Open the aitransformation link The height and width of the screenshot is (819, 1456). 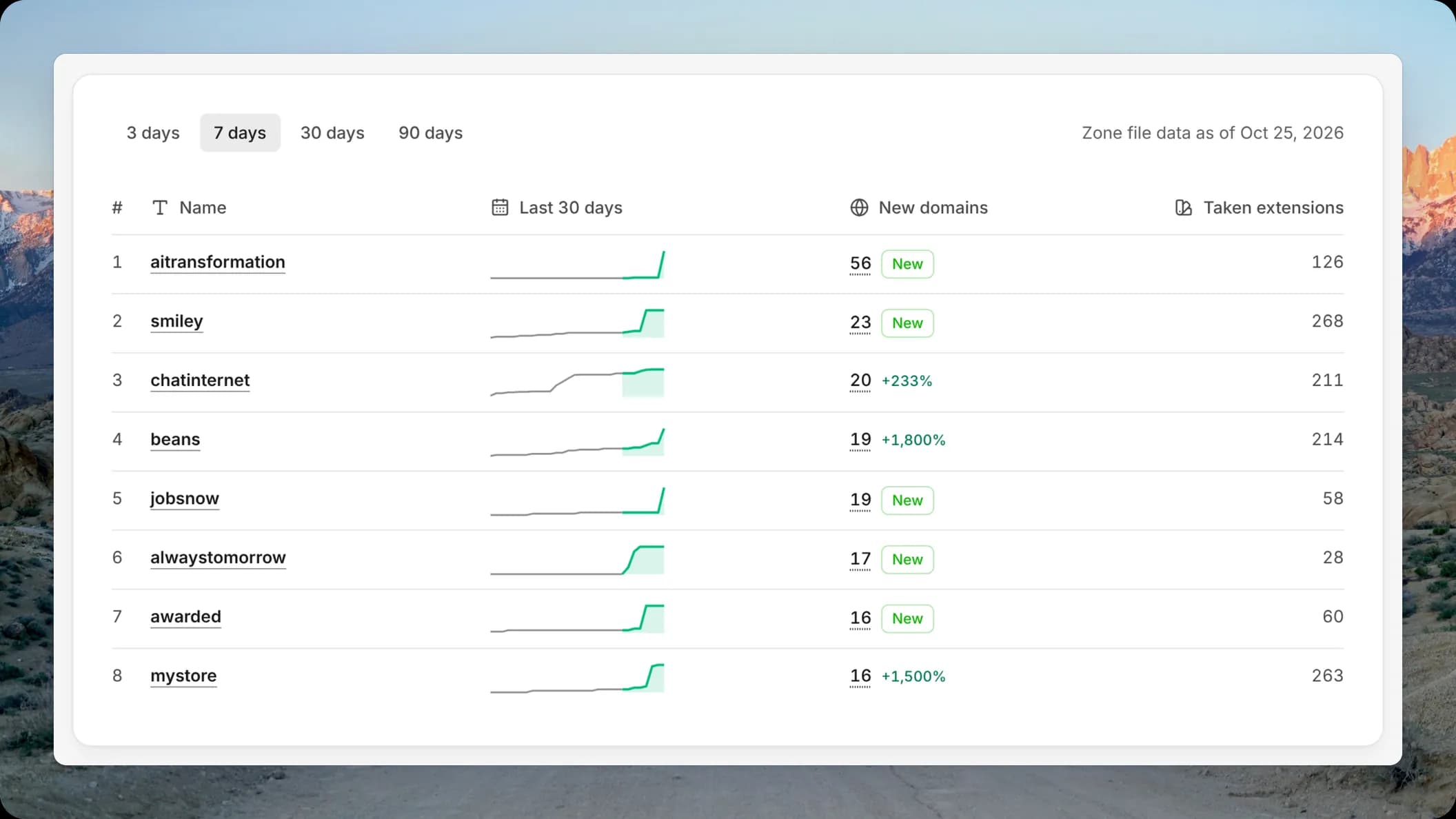(218, 262)
